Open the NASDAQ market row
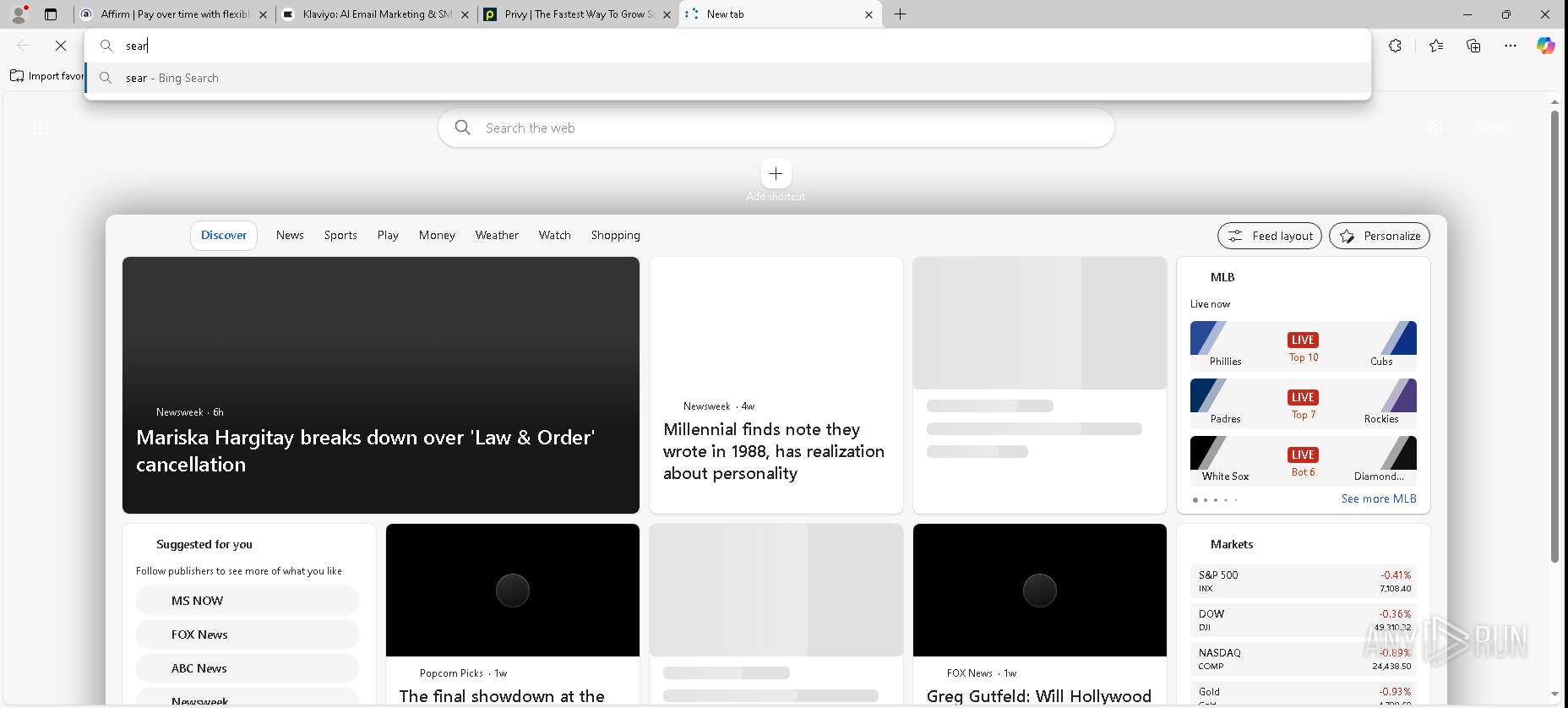Viewport: 1568px width, 708px height. [x=1304, y=659]
